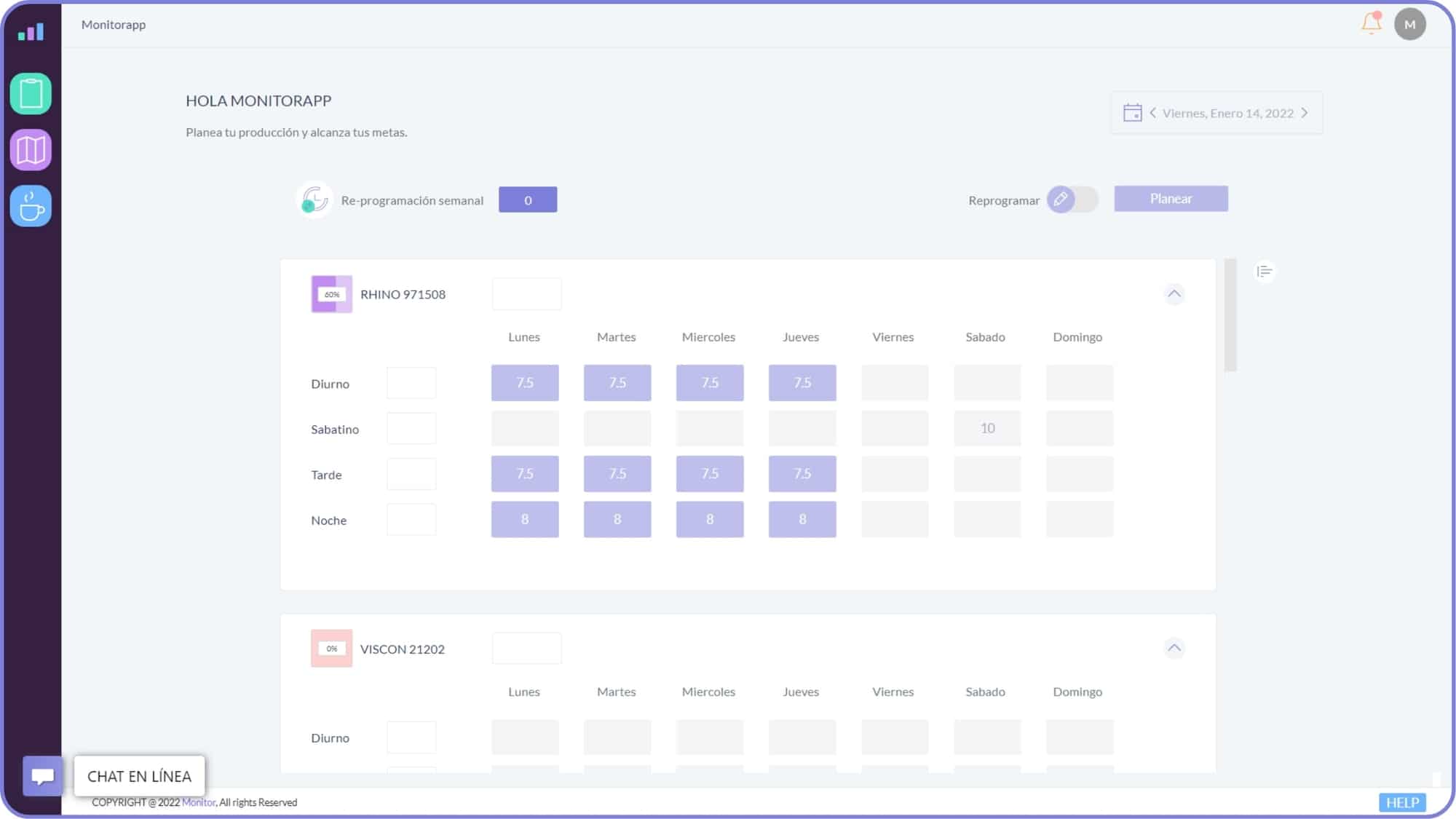The width and height of the screenshot is (1456, 819).
Task: Open the list view icon beside the cards
Action: 1265,271
